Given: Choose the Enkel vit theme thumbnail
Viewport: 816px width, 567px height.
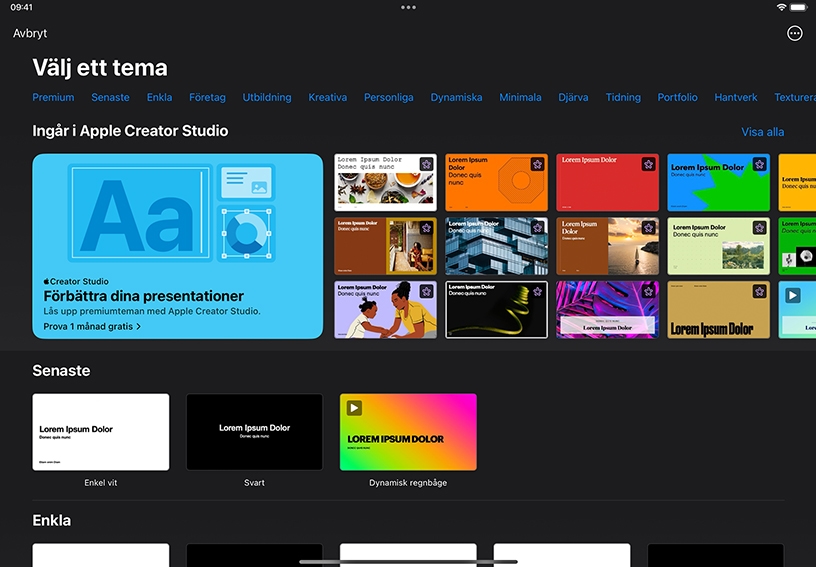Looking at the screenshot, I should 100,432.
